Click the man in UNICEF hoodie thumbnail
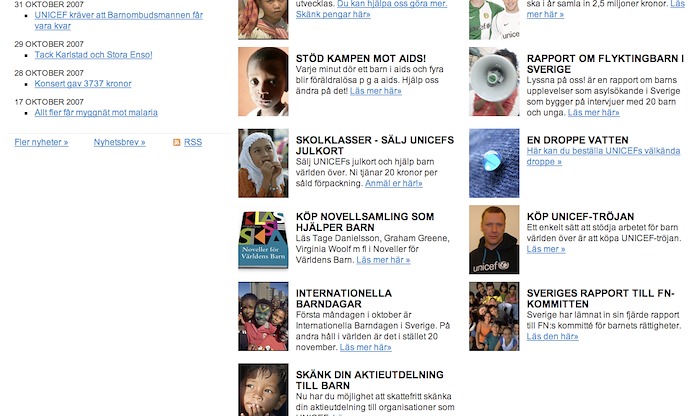The height and width of the screenshot is (416, 700). 494,240
